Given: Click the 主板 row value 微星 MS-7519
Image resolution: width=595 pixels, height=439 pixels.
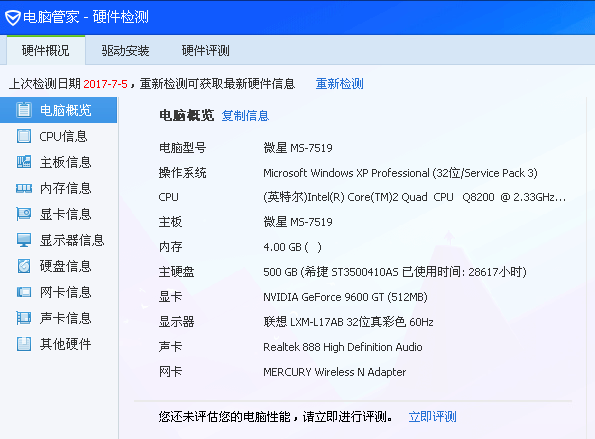Looking at the screenshot, I should [298, 222].
